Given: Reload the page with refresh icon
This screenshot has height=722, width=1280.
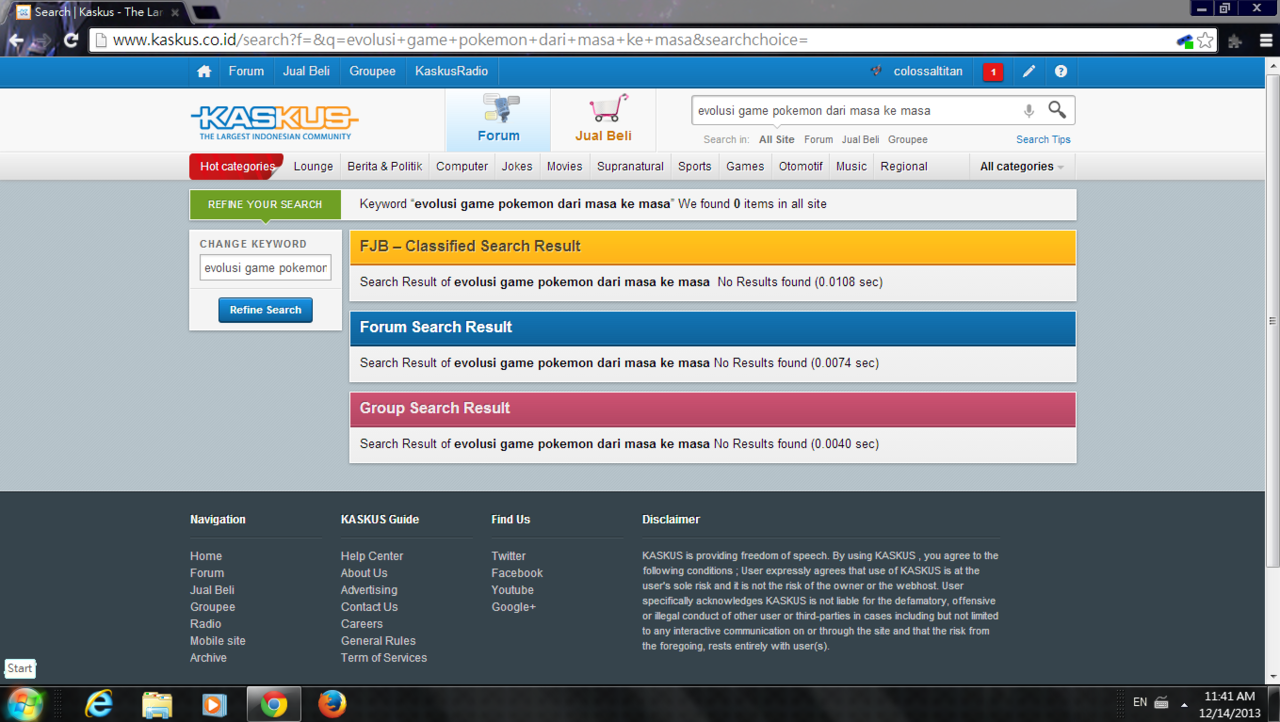Looking at the screenshot, I should pos(71,40).
